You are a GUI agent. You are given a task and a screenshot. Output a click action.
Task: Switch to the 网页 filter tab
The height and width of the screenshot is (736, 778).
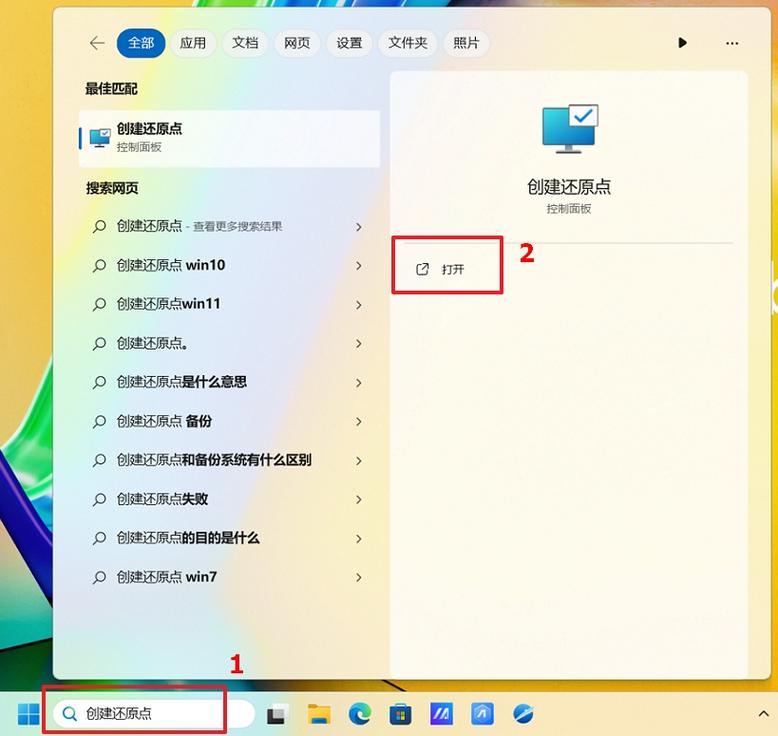point(297,43)
